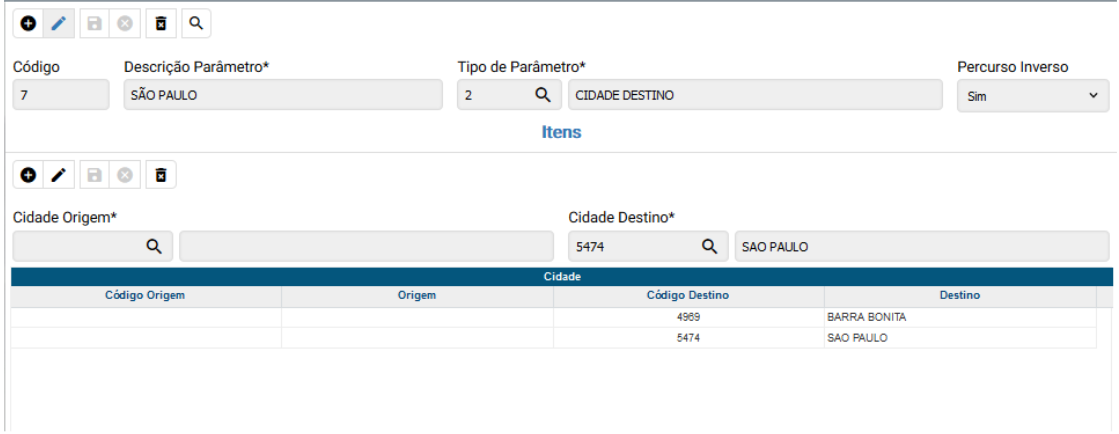Click the delete trash icon in top toolbar
This screenshot has height=434, width=1119.
[160, 22]
